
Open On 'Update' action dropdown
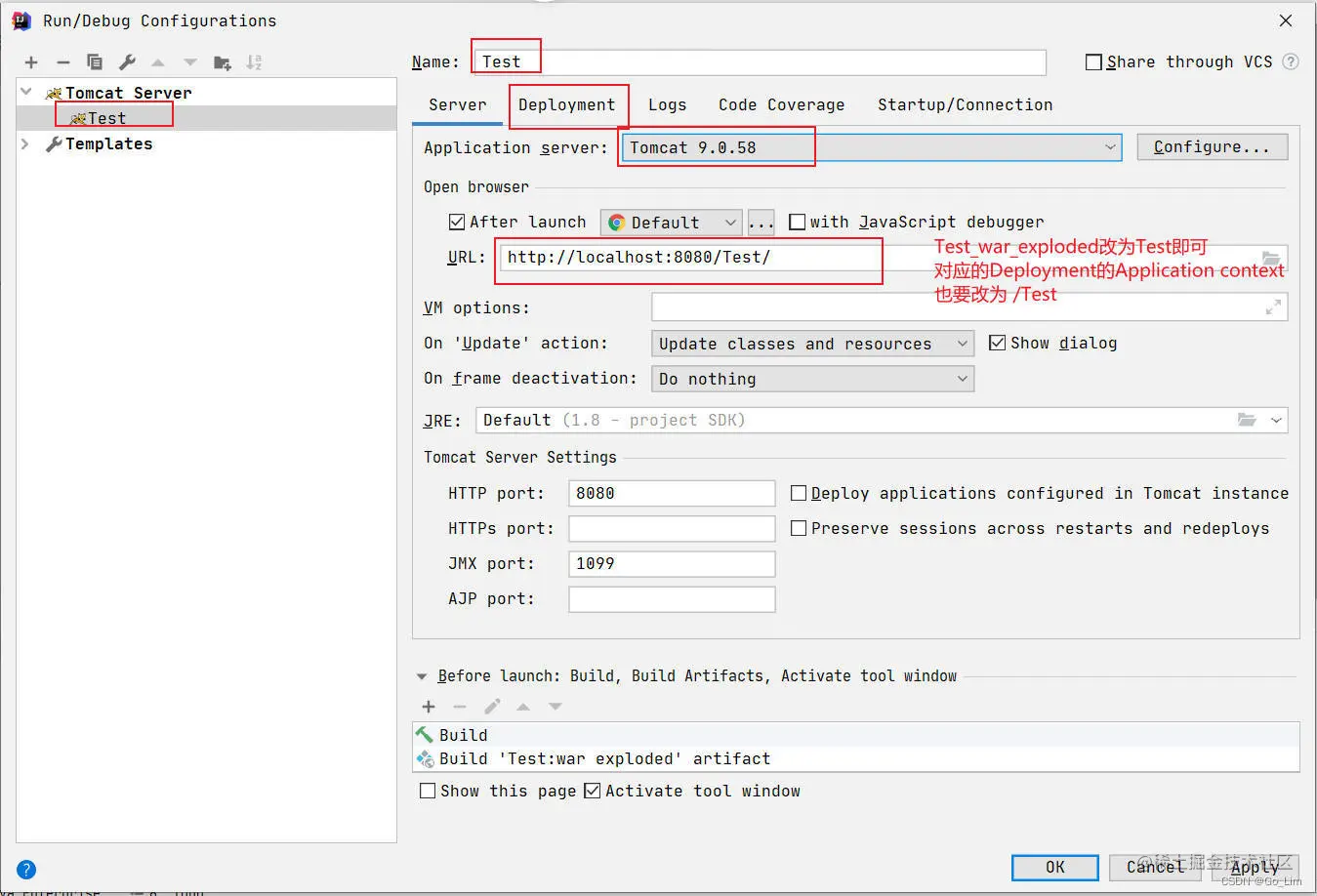coord(812,344)
